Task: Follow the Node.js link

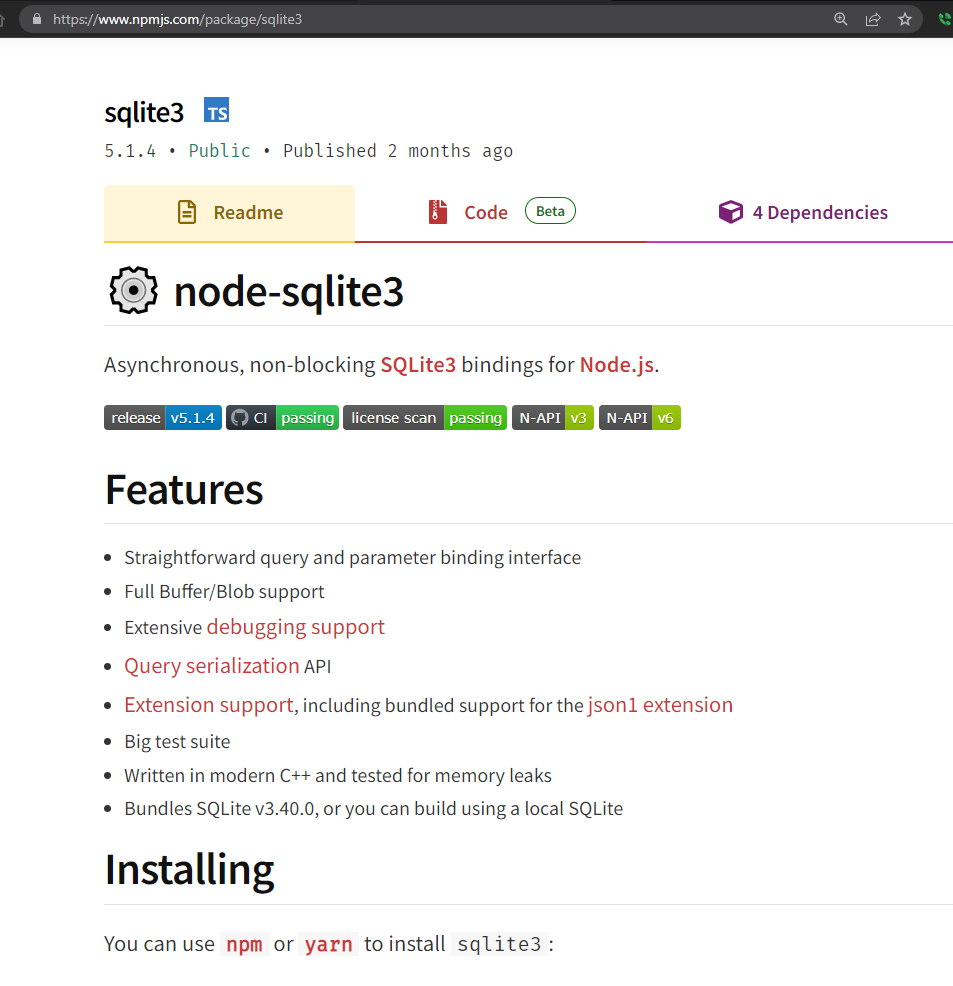Action: [617, 365]
